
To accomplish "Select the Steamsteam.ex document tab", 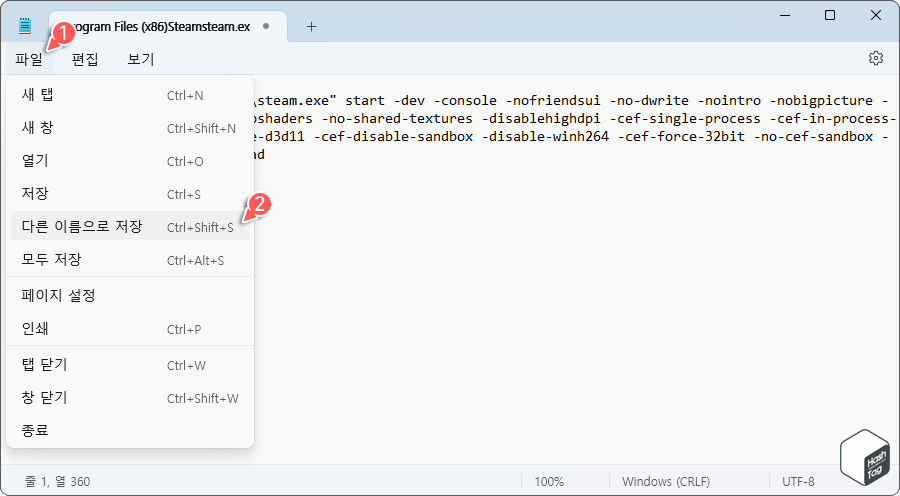I will (x=168, y=26).
